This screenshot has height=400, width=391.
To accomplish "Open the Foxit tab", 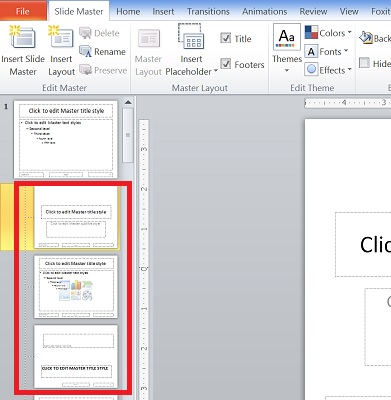I will 381,12.
